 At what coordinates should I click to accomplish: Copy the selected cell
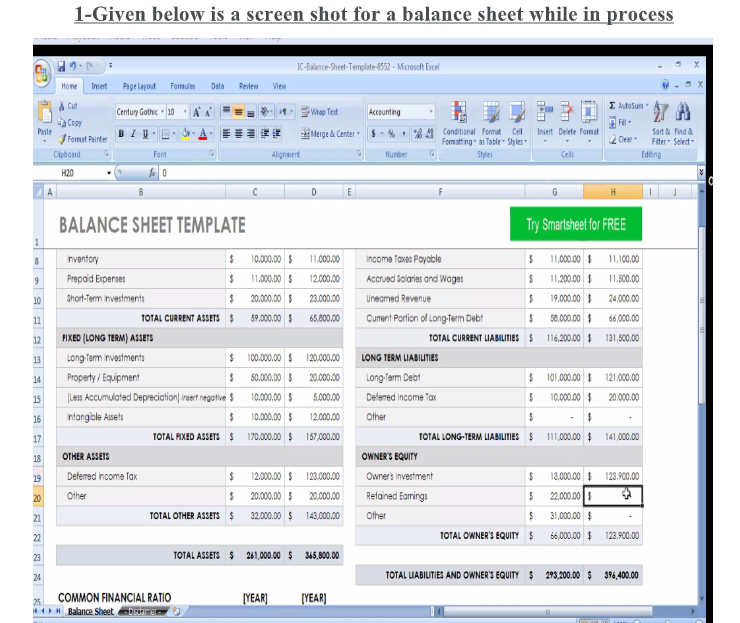point(70,123)
